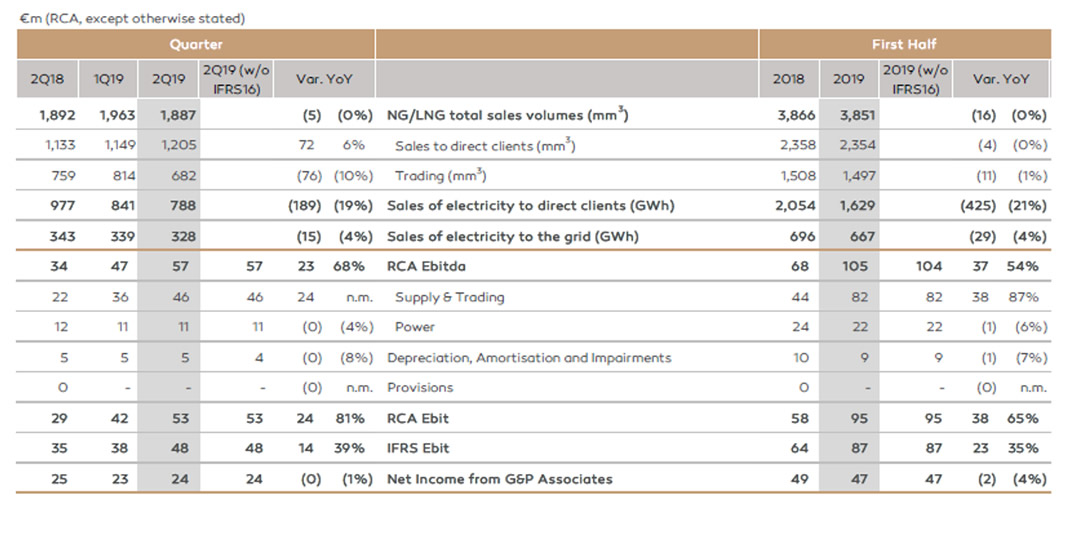
Task: Select the 2019 (w/o IFRS16) column header
Action: [915, 79]
